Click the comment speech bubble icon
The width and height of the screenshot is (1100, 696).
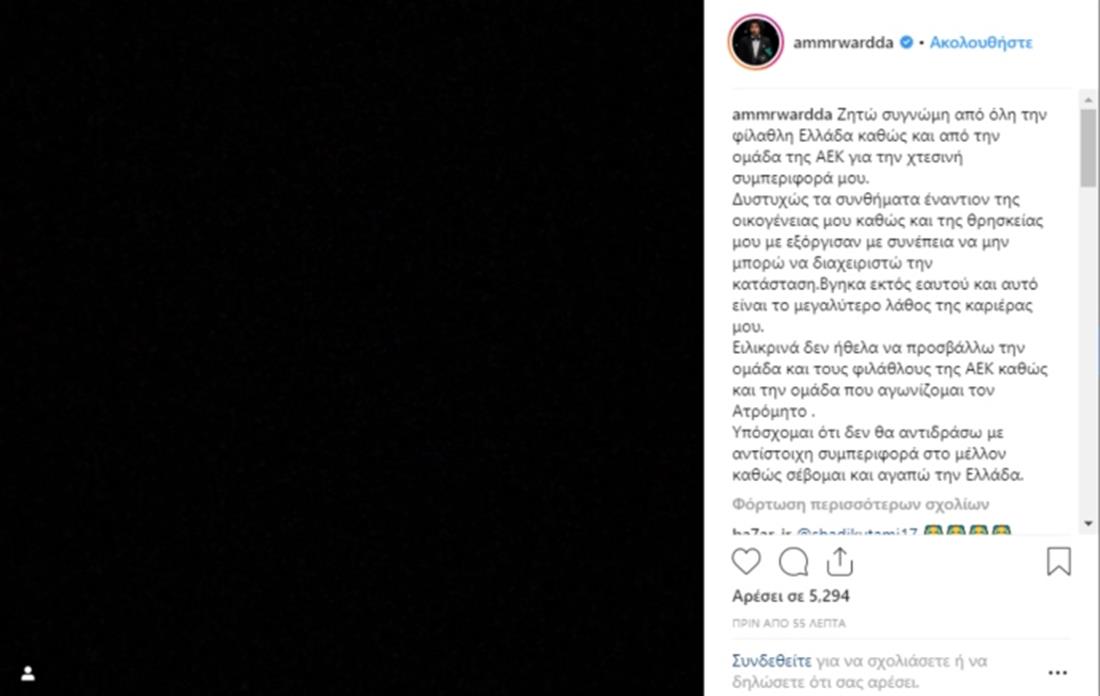(793, 562)
